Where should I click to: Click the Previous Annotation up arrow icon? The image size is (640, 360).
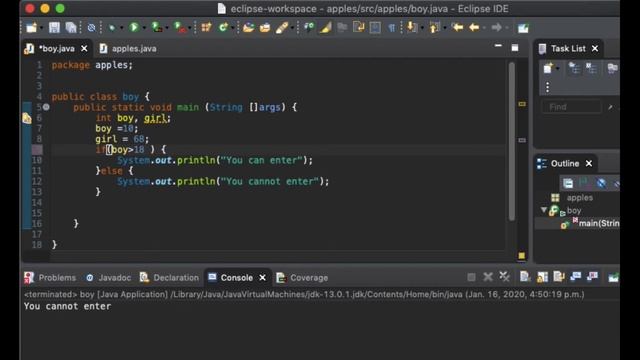(x=434, y=28)
